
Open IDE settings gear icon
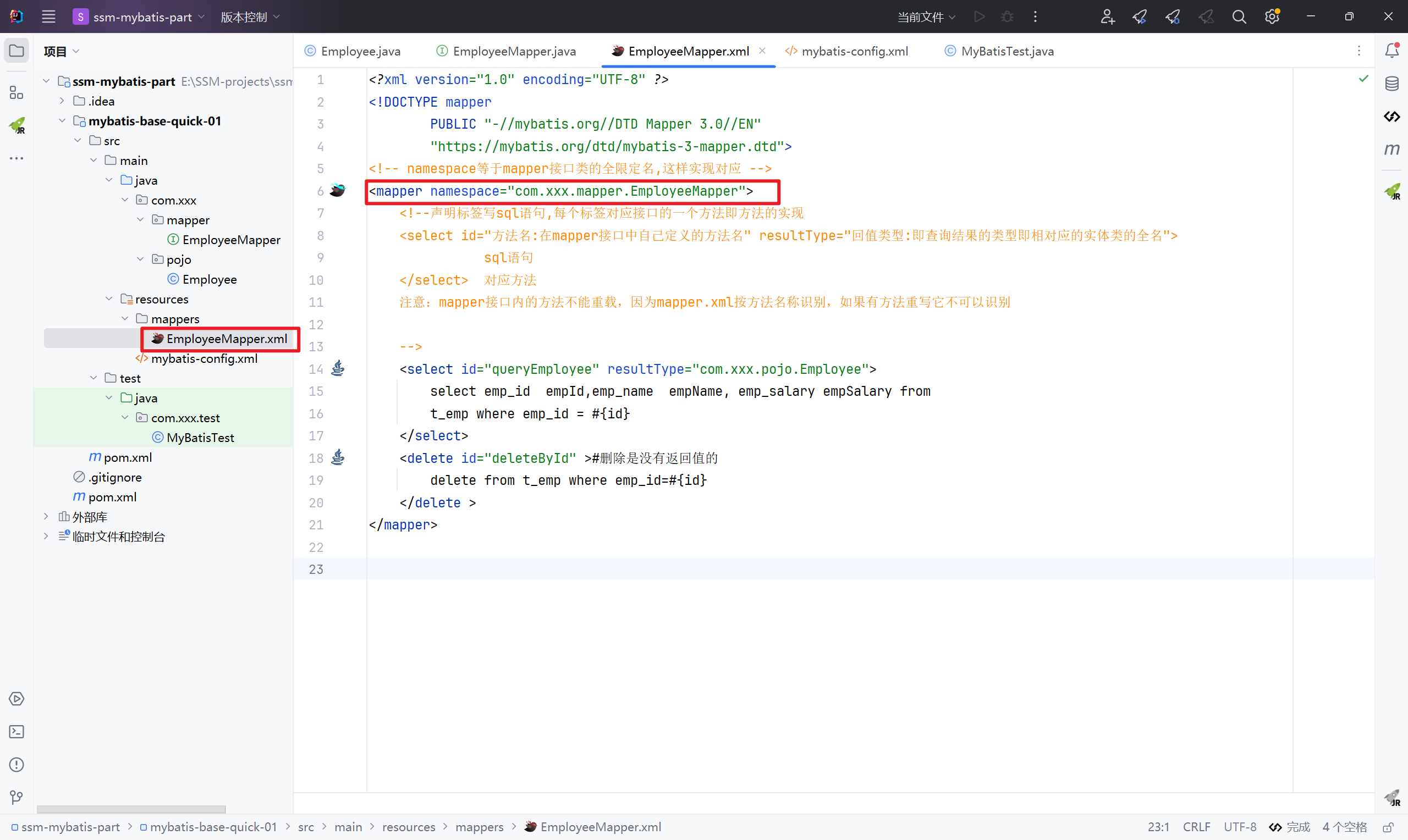tap(1272, 17)
